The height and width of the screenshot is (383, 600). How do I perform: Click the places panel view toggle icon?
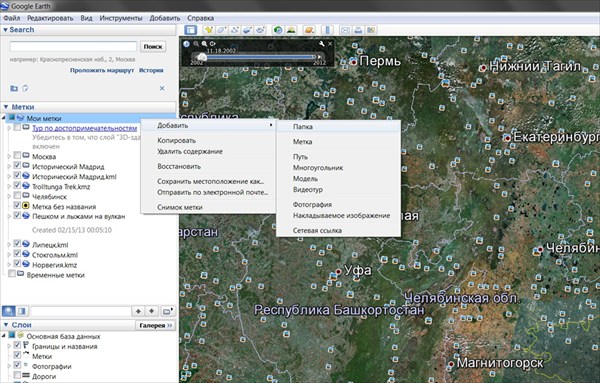(x=22, y=311)
